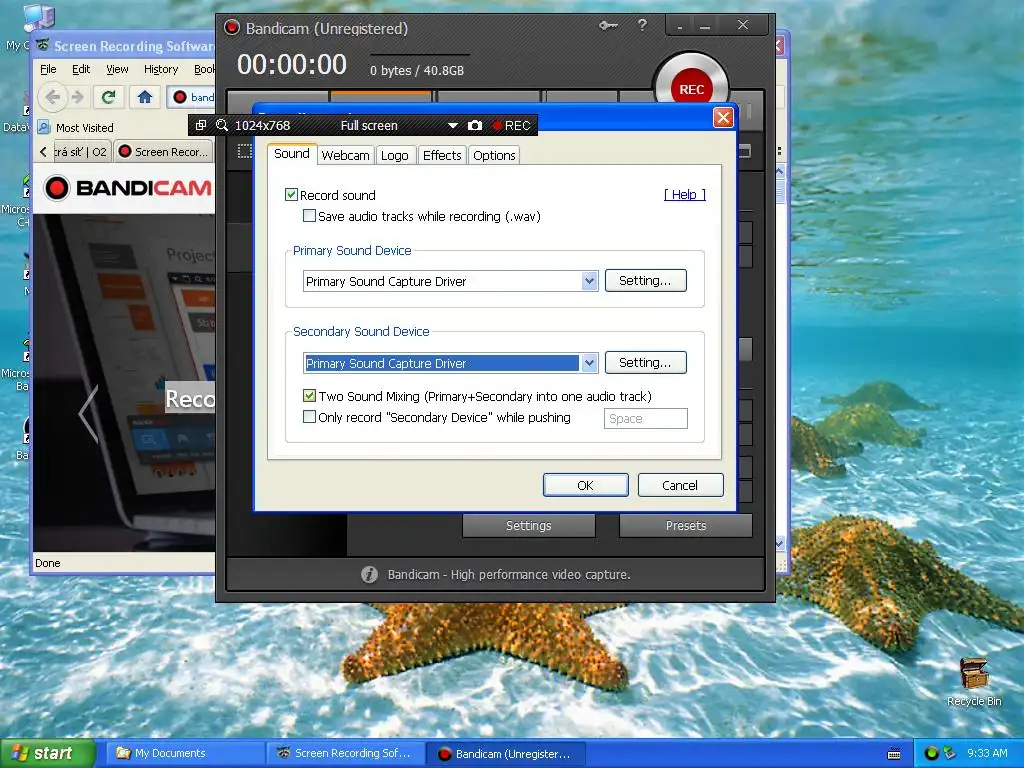Cancel the recording settings dialog
The height and width of the screenshot is (768, 1024).
[x=680, y=485]
